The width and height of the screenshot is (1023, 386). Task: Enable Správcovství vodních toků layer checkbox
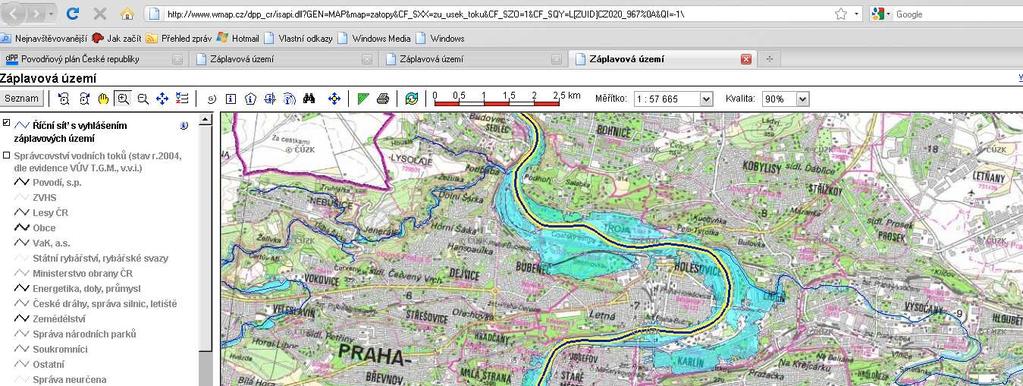coord(7,155)
